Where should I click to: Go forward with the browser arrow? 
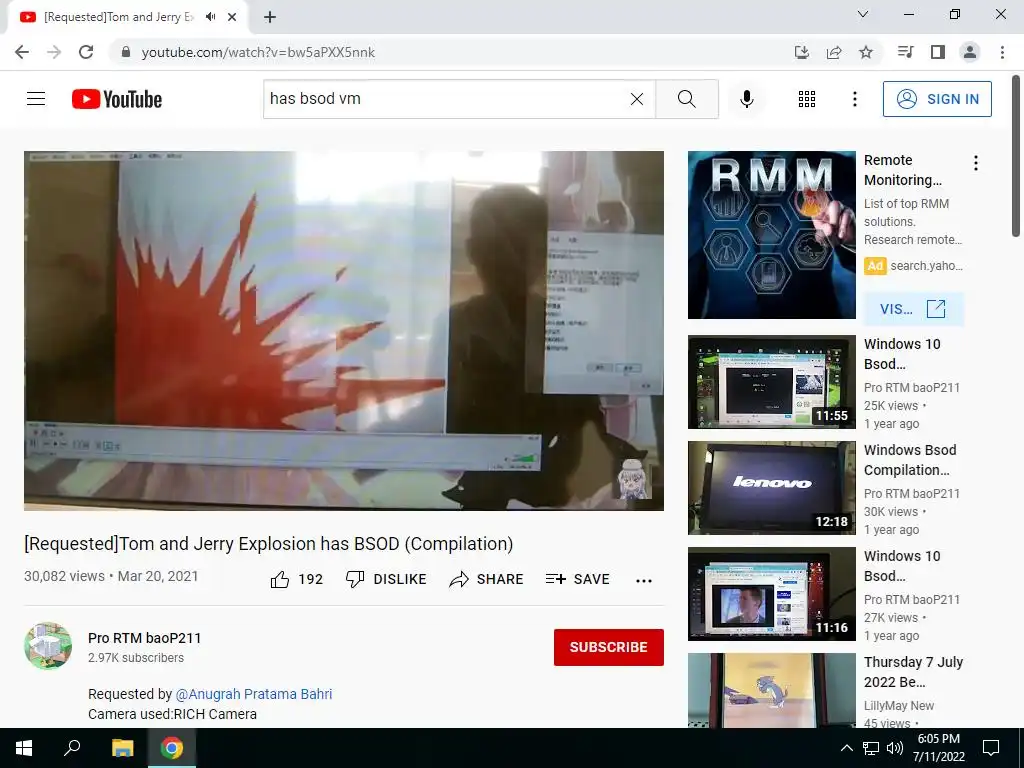[54, 52]
